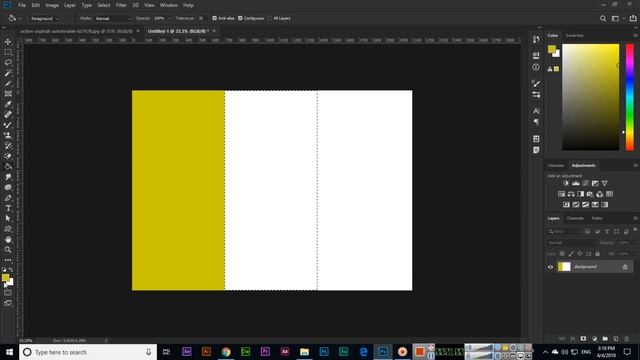The image size is (640, 360).
Task: Open the layer blend mode dropdown
Action: (x=571, y=242)
